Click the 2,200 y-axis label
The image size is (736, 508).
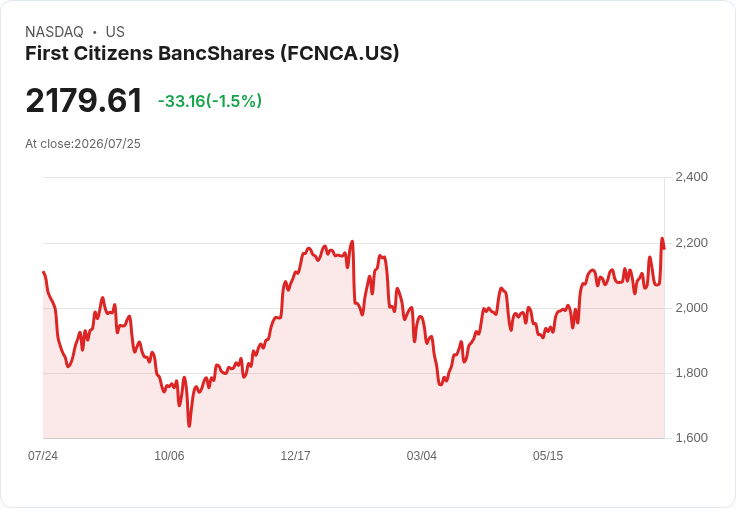(691, 243)
